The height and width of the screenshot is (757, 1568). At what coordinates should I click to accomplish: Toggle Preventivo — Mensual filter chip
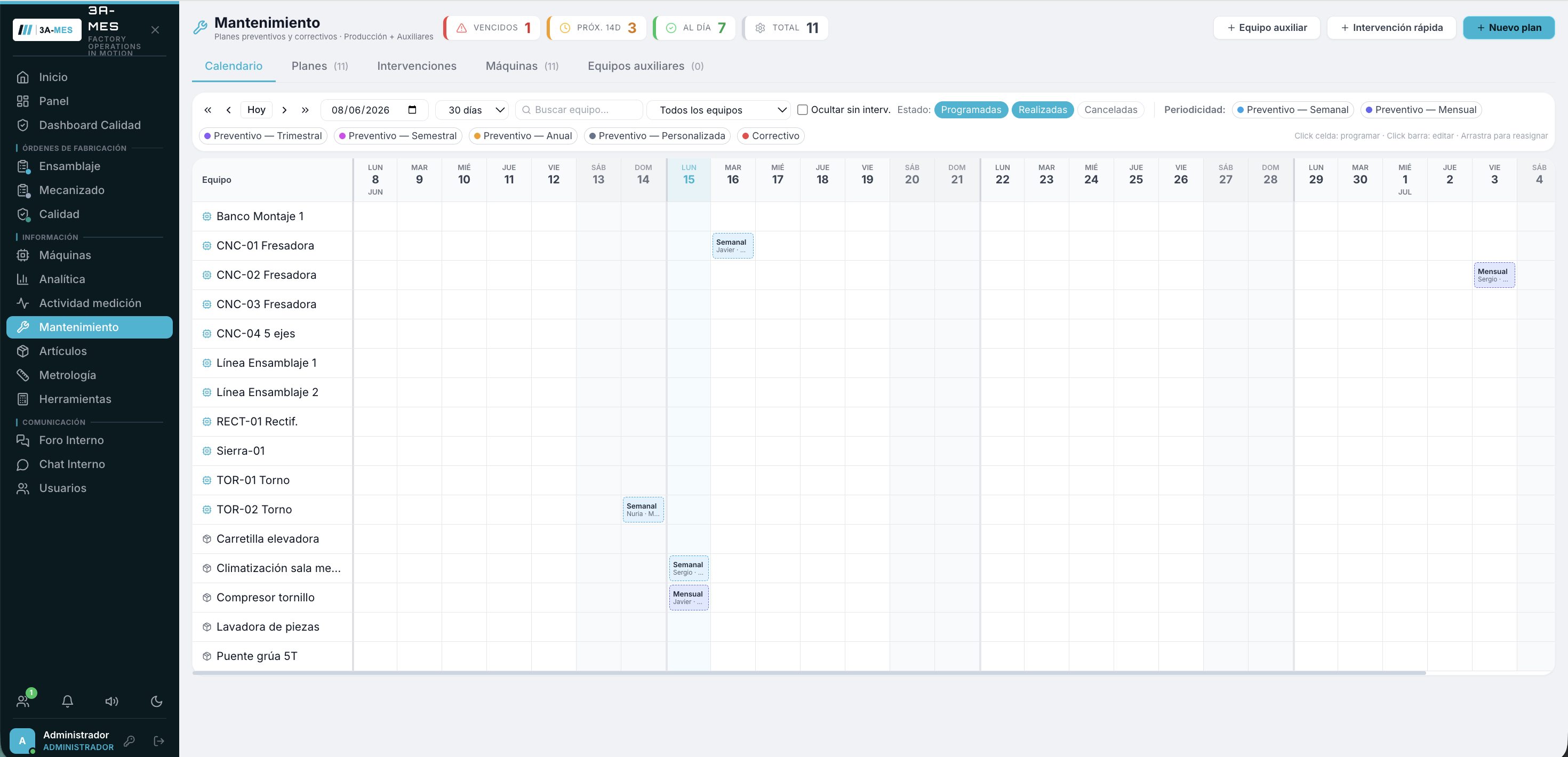(1421, 110)
